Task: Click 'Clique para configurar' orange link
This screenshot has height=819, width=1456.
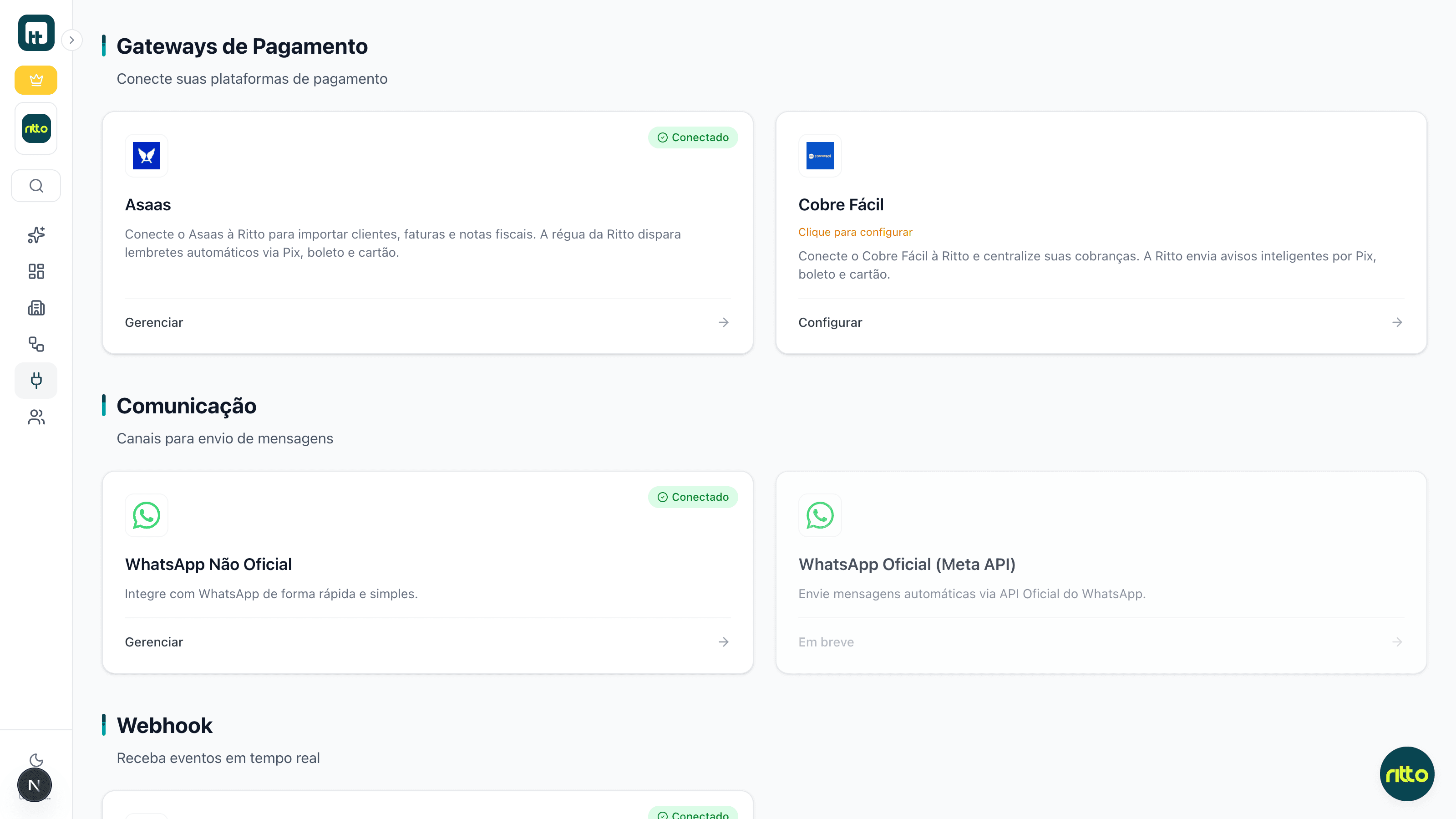Action: [x=855, y=232]
